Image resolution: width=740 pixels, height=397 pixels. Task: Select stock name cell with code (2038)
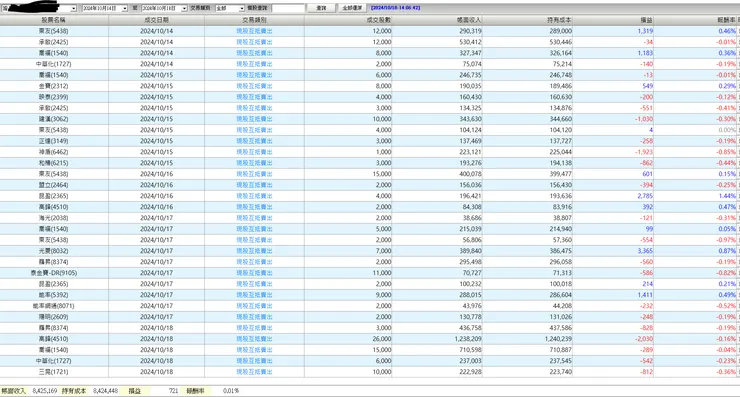tap(54, 218)
